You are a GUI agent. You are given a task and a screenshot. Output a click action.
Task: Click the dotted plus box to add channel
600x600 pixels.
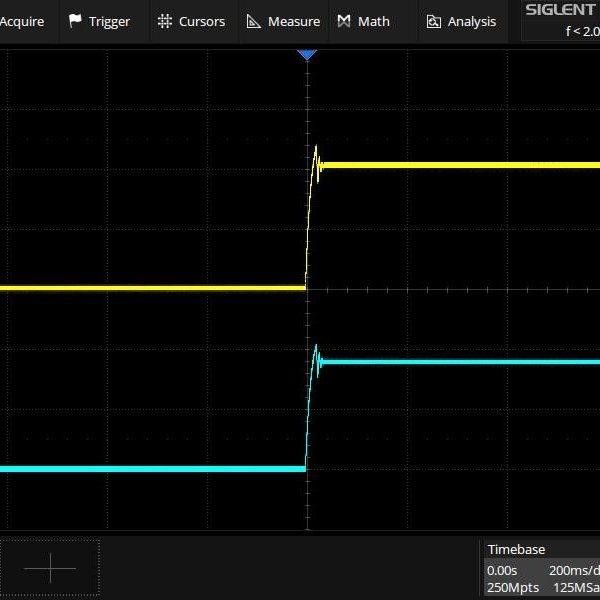[50, 568]
